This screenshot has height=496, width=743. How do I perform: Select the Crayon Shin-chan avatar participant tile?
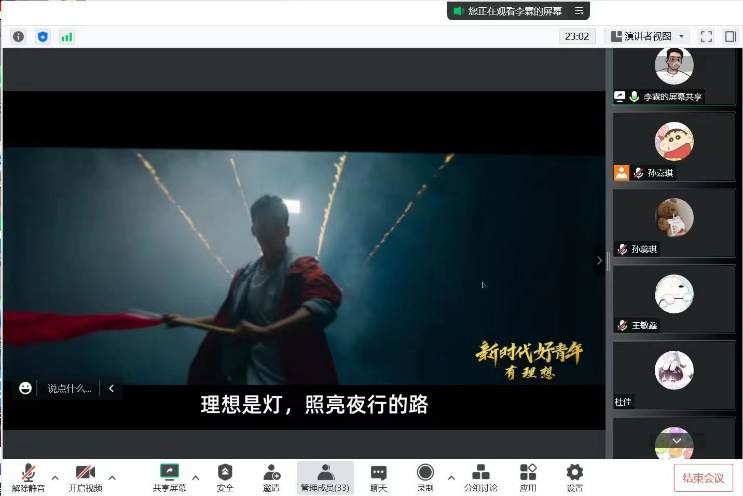click(x=674, y=147)
